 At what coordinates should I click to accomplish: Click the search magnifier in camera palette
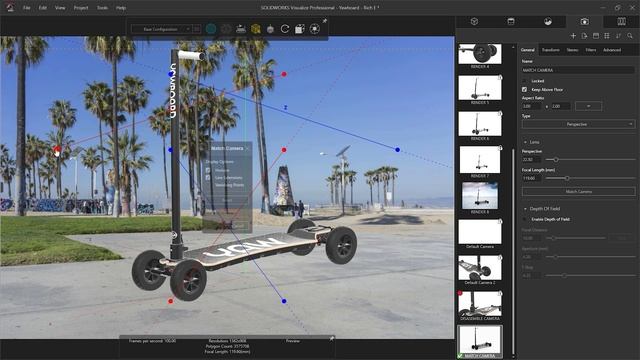pyautogui.click(x=630, y=36)
